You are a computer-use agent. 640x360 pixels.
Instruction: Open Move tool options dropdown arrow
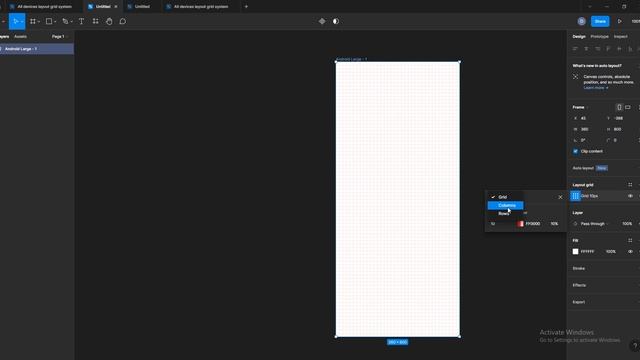22,22
